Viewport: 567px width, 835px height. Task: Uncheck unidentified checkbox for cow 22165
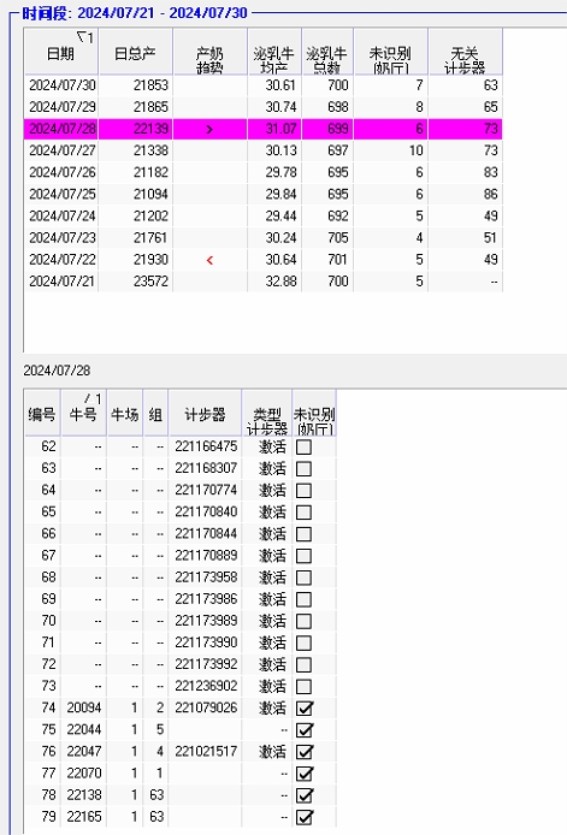pos(304,817)
